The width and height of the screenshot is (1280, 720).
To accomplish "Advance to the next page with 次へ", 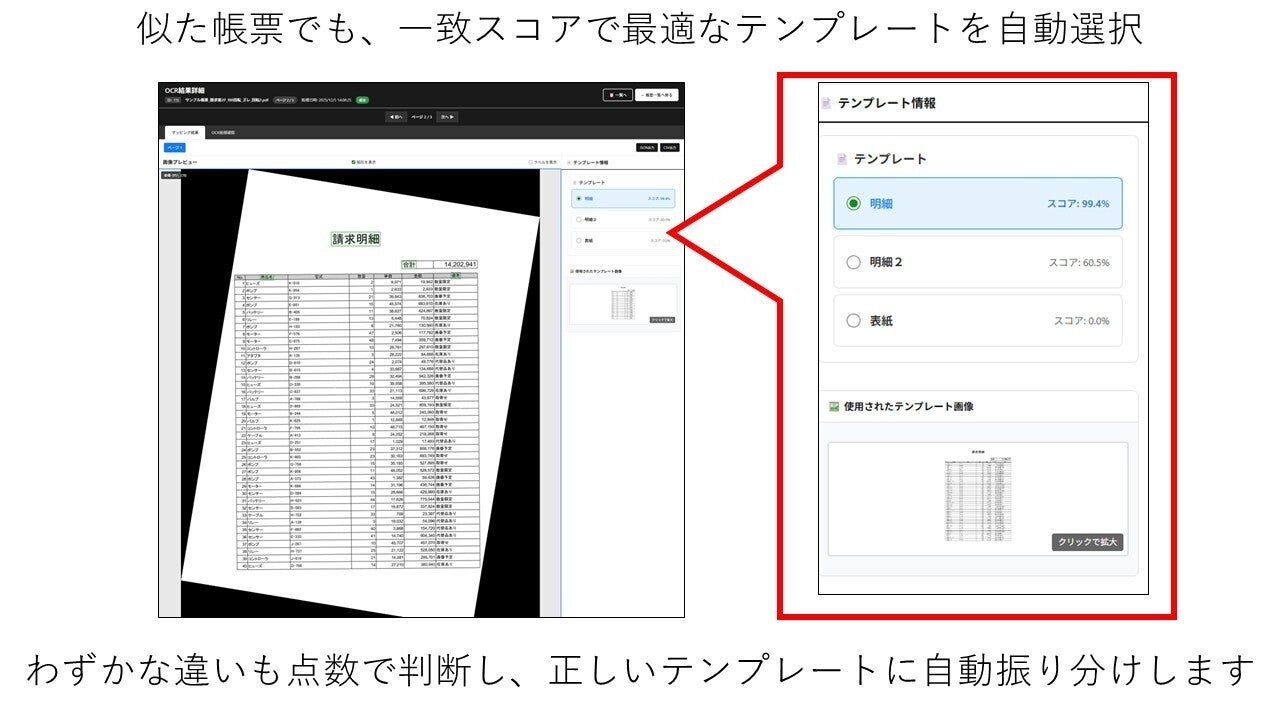I will [446, 117].
